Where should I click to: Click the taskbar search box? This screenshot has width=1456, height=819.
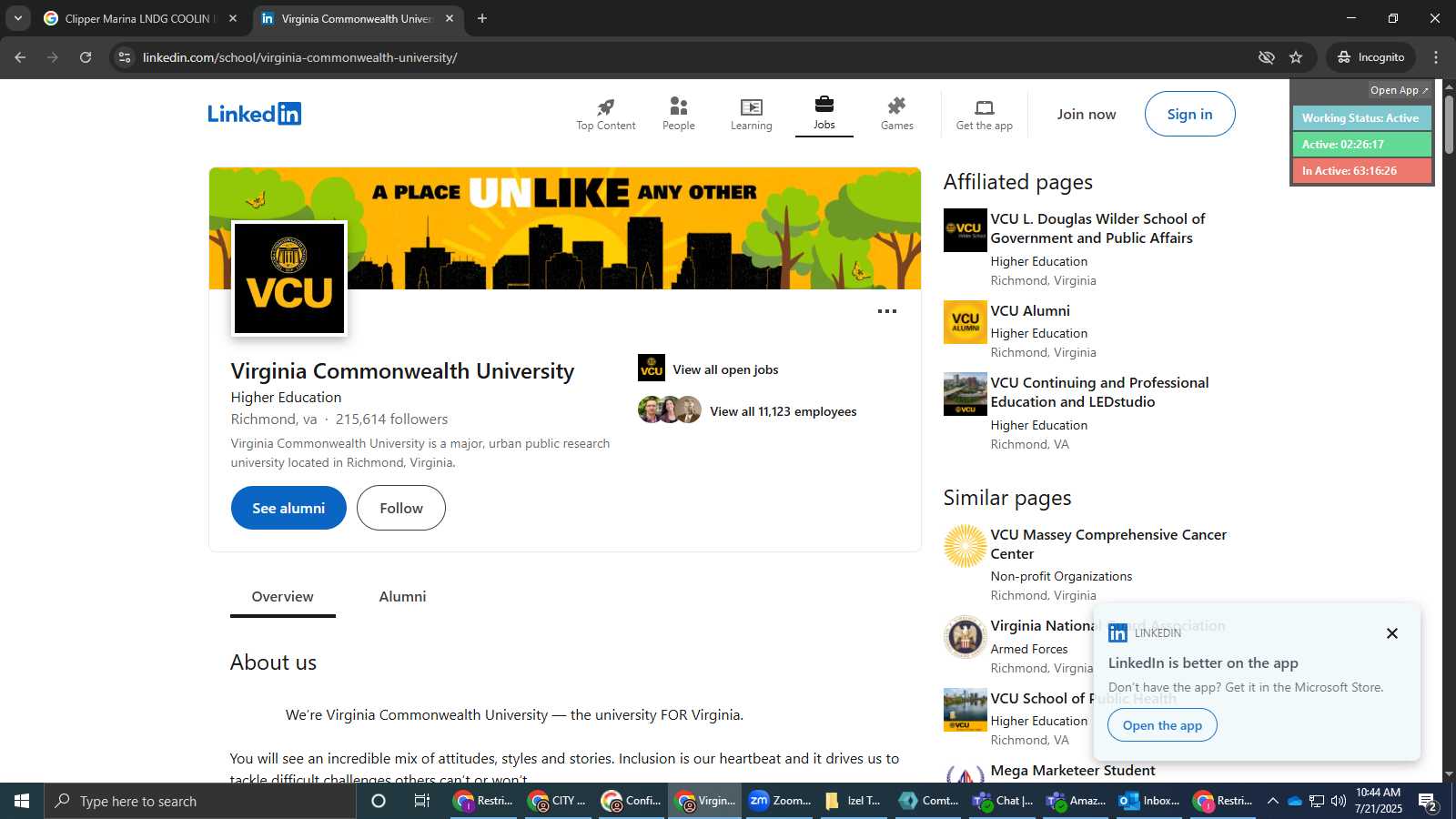200,801
